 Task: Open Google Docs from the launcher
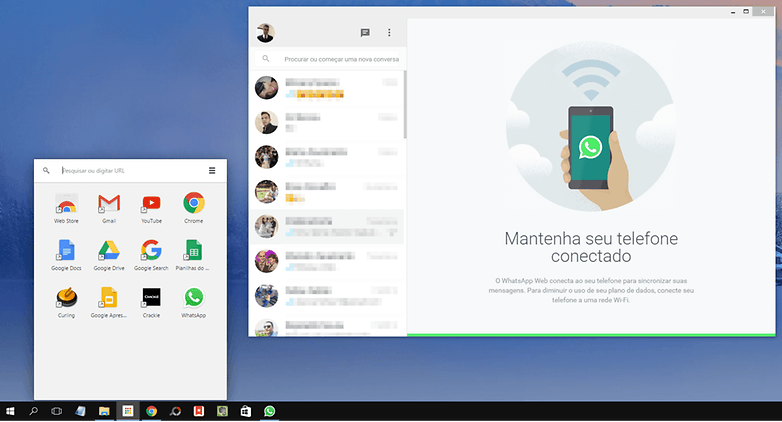coord(66,255)
